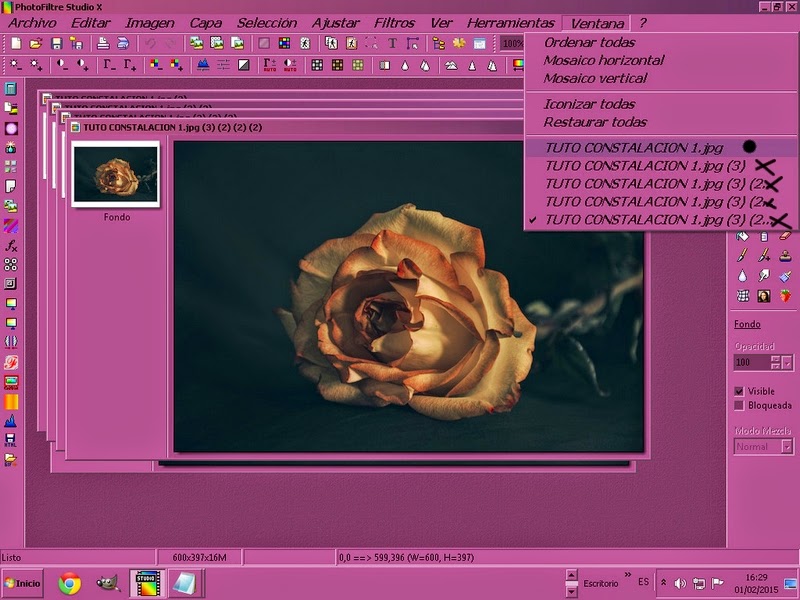Click the volume speaker tray icon
This screenshot has width=800, height=600.
(x=680, y=583)
